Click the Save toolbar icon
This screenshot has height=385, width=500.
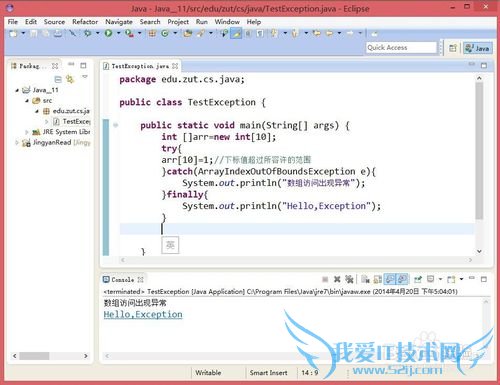(33, 33)
